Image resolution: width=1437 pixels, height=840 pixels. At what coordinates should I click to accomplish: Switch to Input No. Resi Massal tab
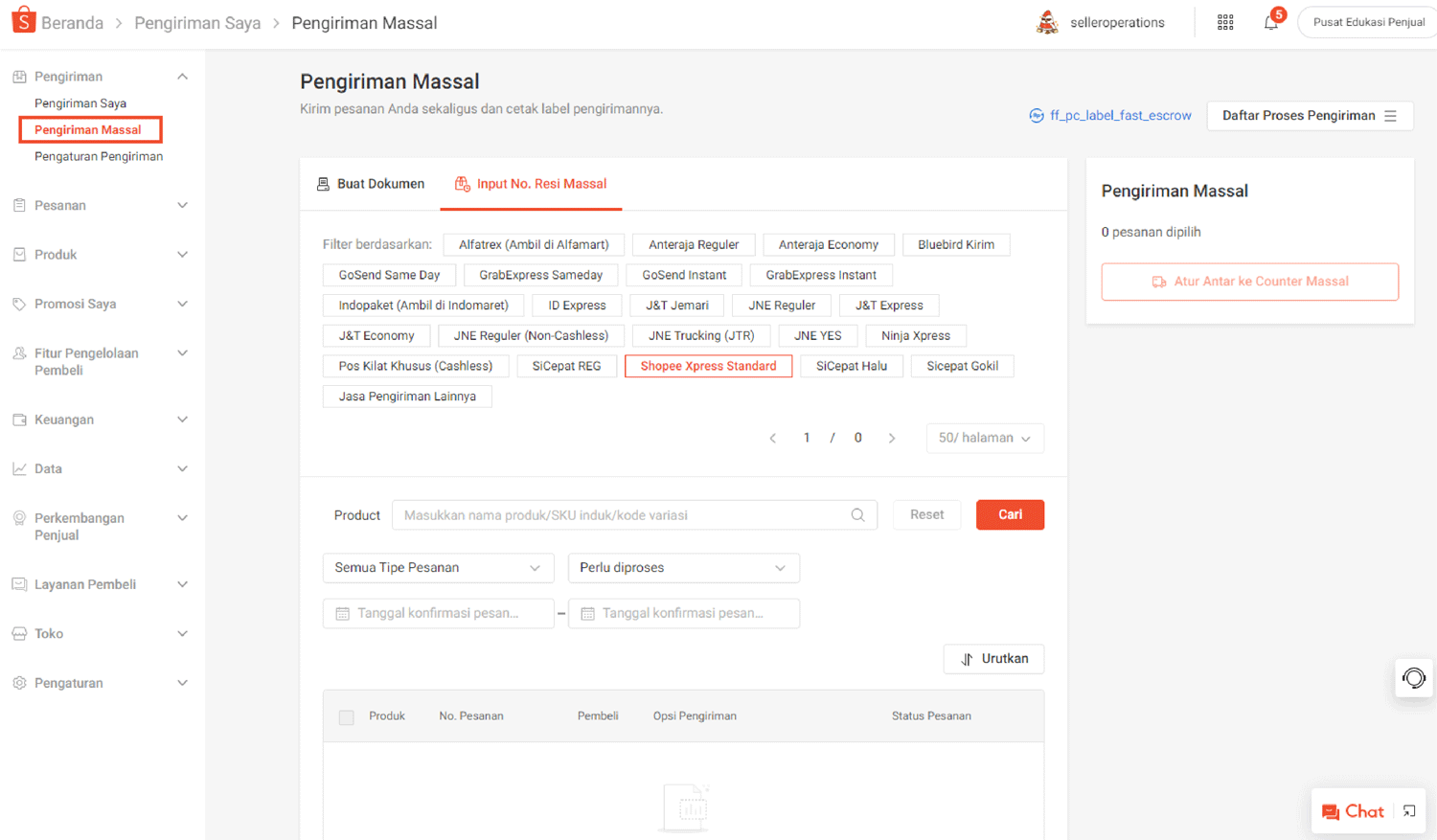tap(531, 184)
